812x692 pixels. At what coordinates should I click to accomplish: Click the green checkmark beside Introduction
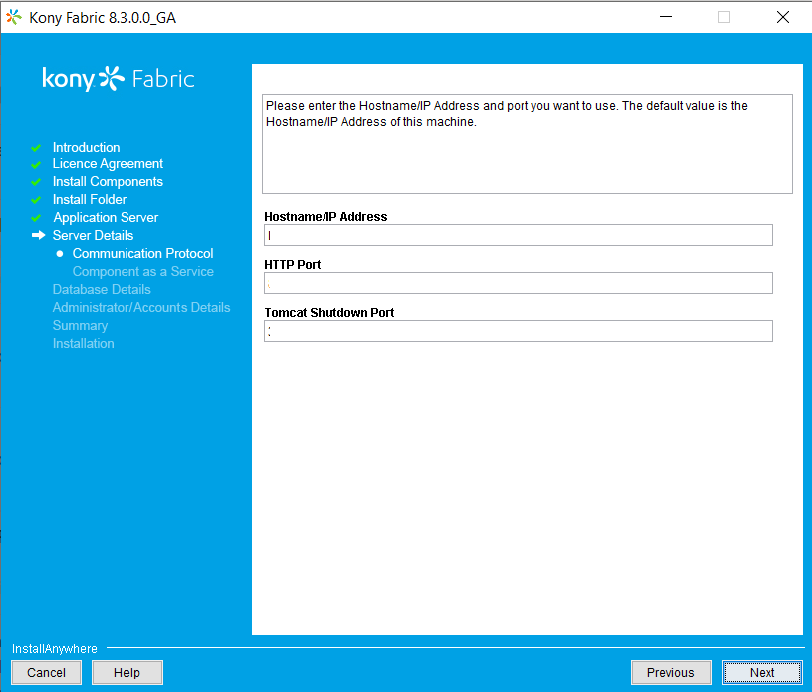[x=36, y=148]
